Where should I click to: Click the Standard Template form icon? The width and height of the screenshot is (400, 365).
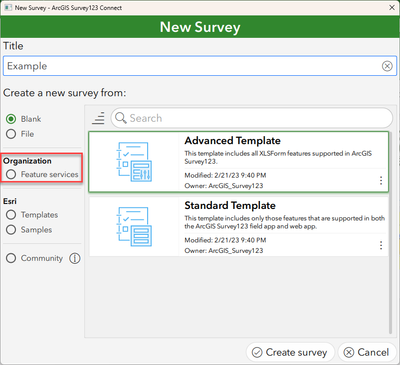pyautogui.click(x=134, y=227)
